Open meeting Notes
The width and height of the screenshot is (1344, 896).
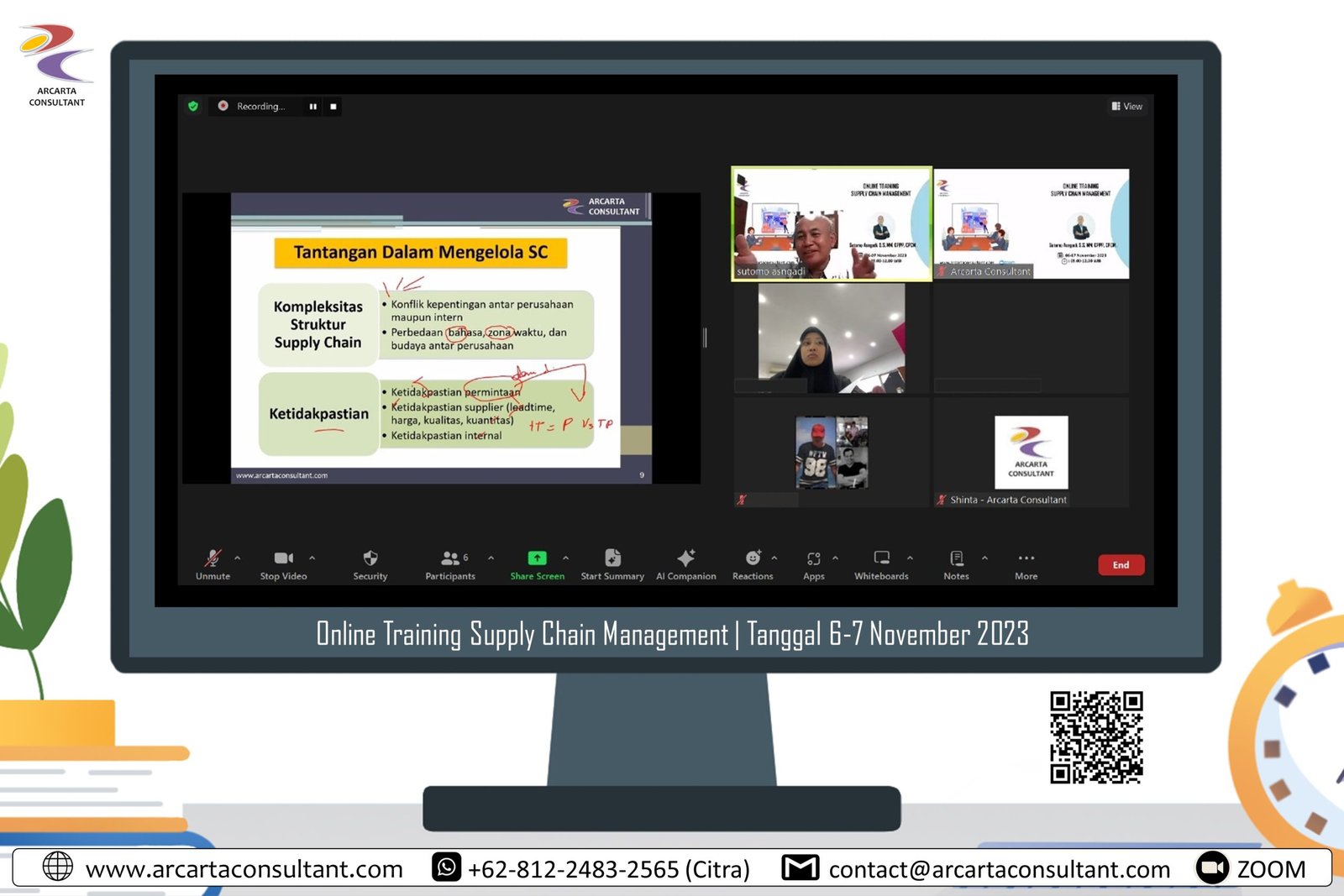coord(956,563)
